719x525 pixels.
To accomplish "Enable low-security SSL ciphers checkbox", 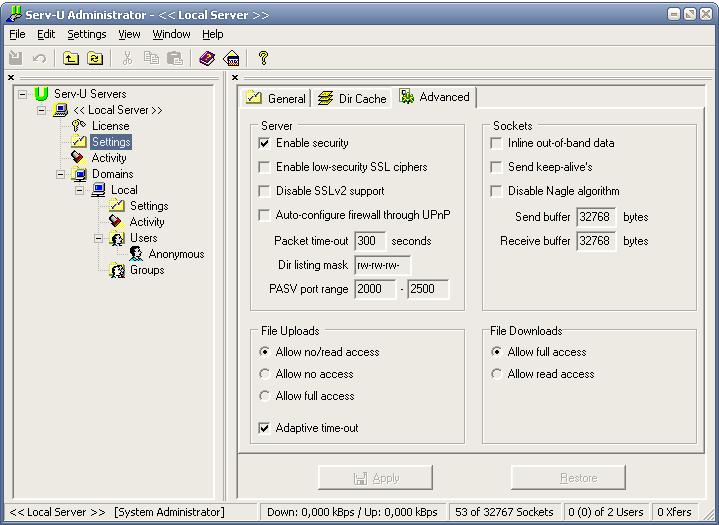I will tap(264, 167).
